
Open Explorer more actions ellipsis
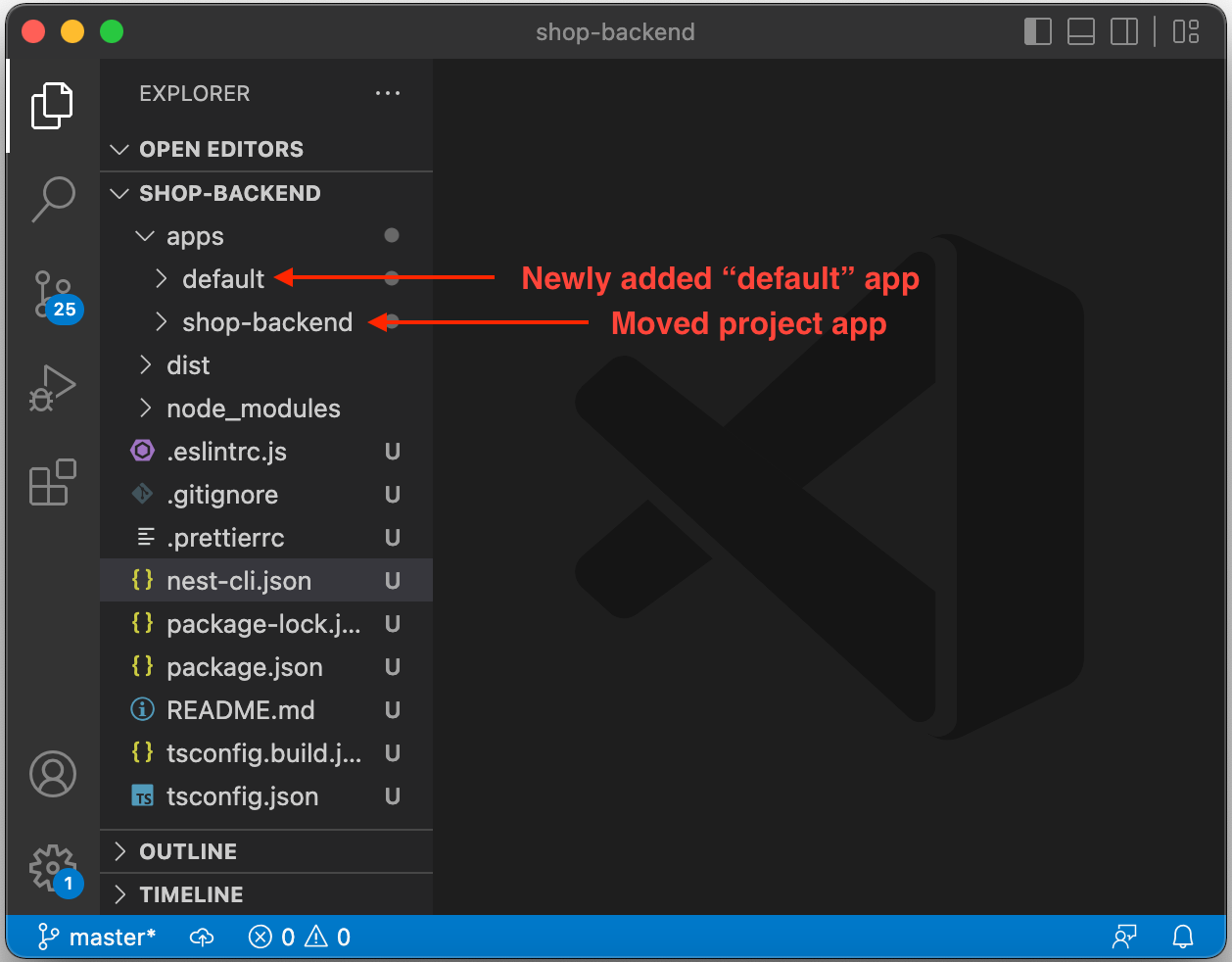[388, 93]
